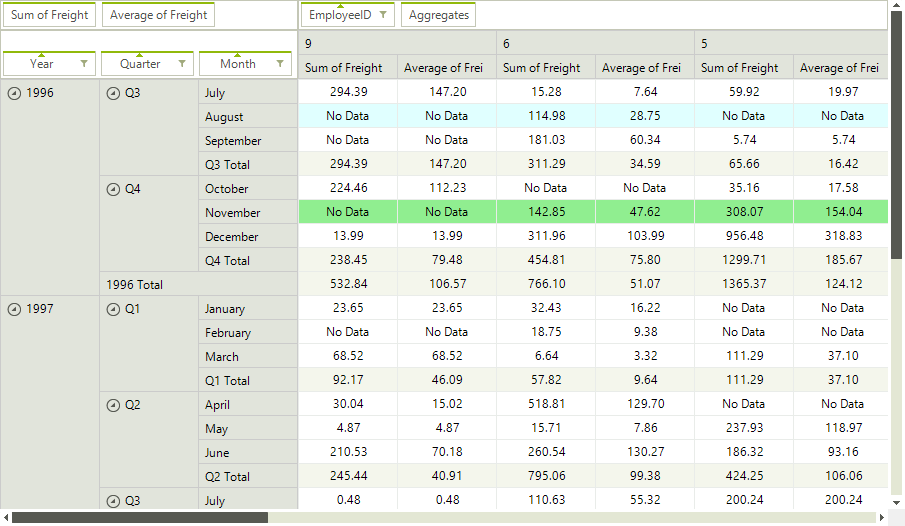Sort by the EmployeeID field label
Image resolution: width=905 pixels, height=526 pixels.
click(340, 15)
